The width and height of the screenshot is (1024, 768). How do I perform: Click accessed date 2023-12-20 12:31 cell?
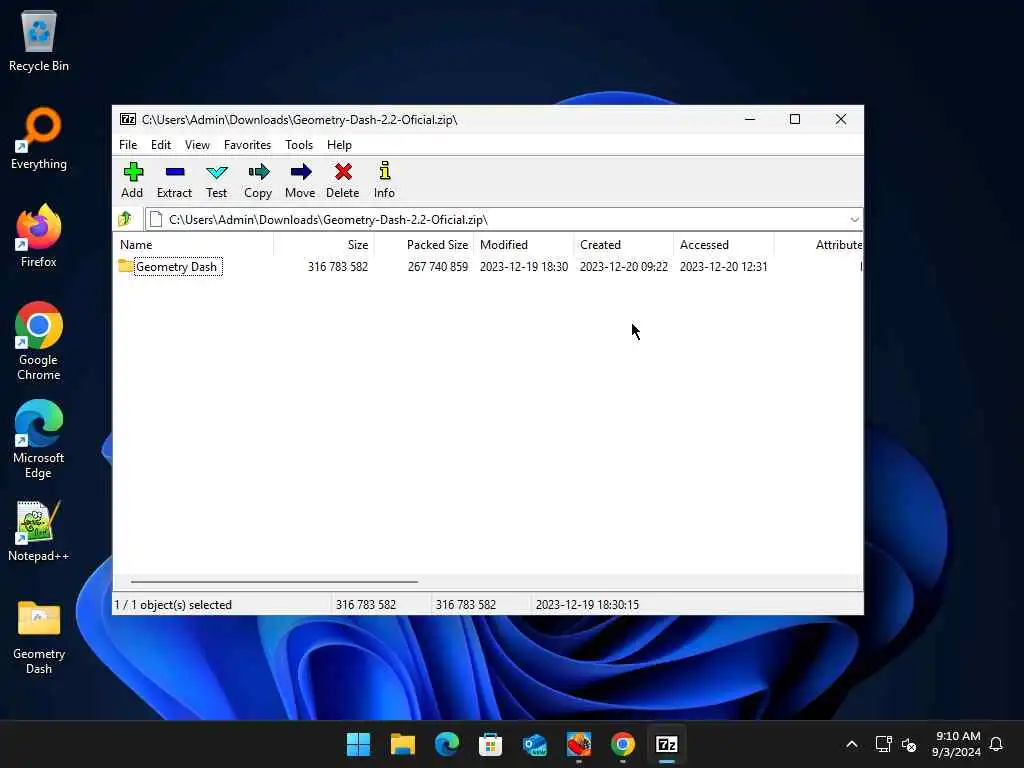(x=724, y=266)
